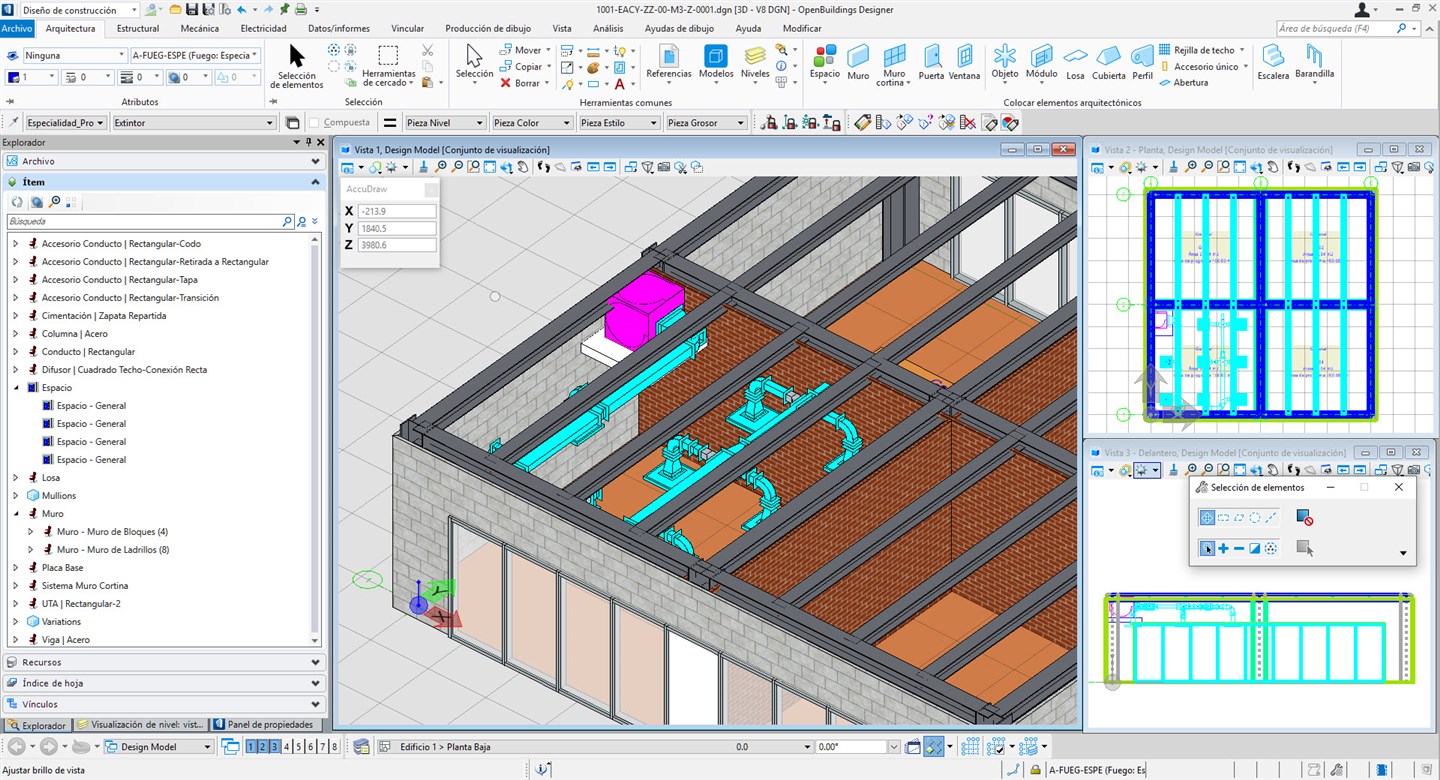Select the Muro wall placement tool
Viewport: 1440px width, 780px height.
(858, 62)
